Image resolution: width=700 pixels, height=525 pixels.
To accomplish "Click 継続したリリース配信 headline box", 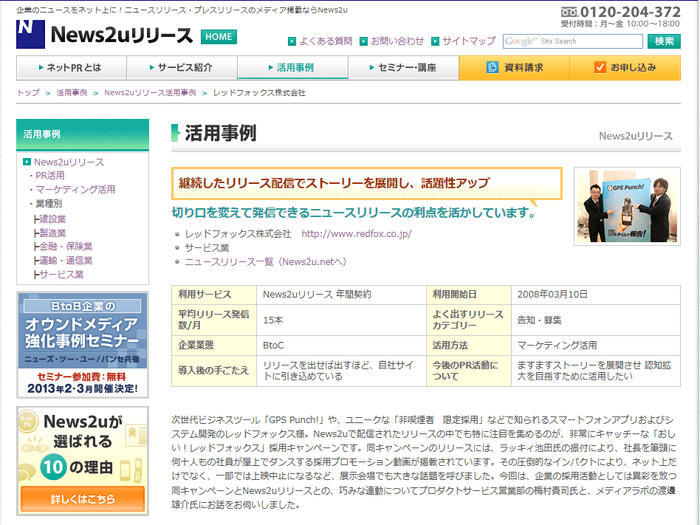I will coord(367,183).
